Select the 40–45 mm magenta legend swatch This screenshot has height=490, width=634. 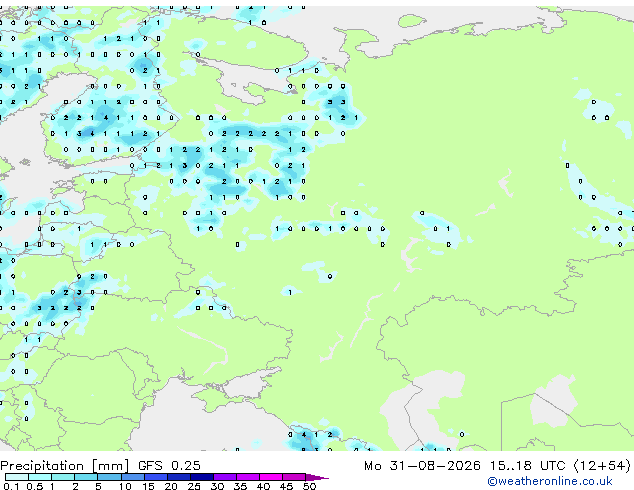click(271, 477)
